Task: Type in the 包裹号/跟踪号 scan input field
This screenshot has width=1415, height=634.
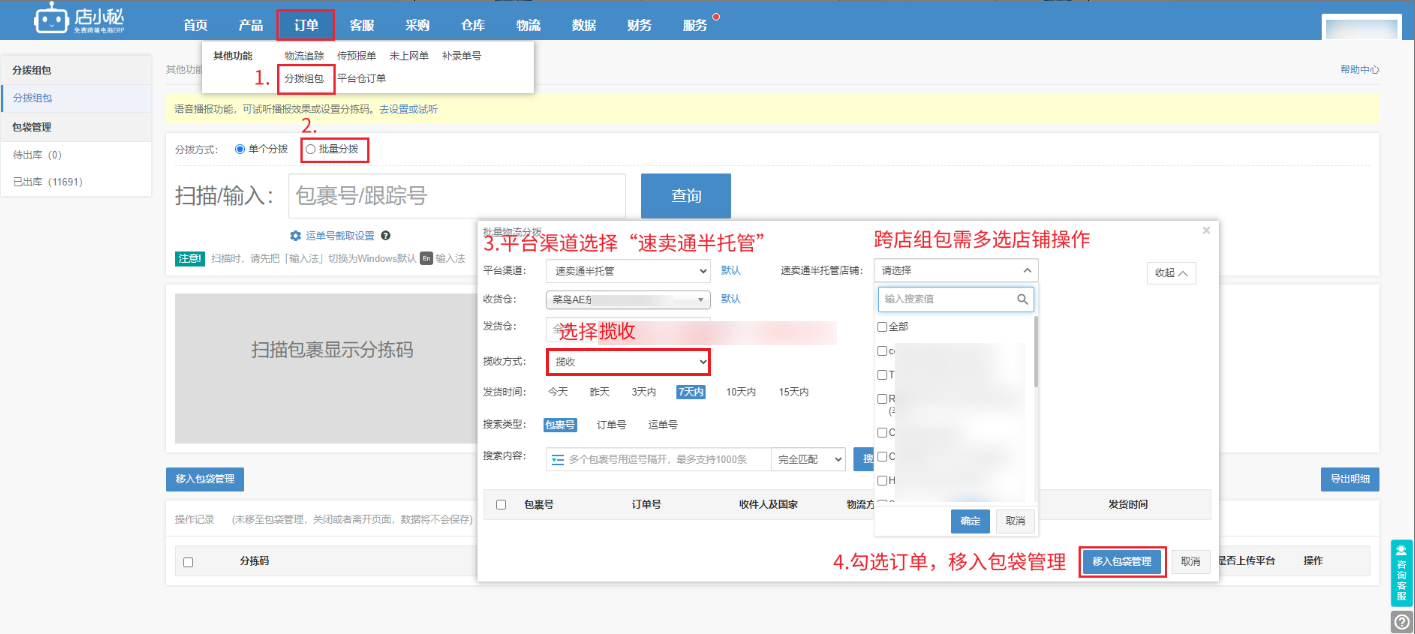Action: (x=457, y=196)
